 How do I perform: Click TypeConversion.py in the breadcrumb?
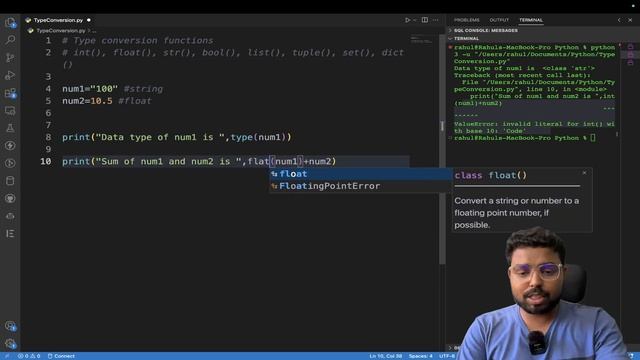[x=60, y=31]
